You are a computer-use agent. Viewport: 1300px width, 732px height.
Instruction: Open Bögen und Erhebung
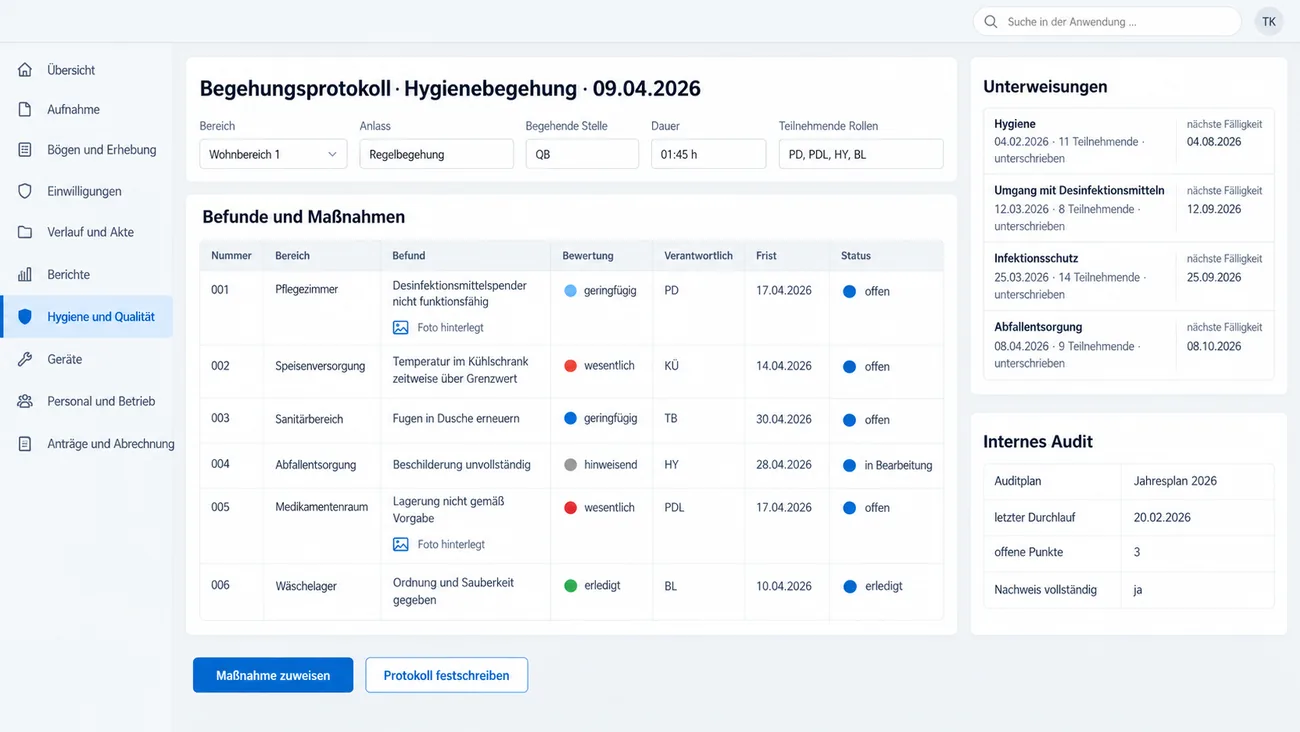tap(86, 150)
